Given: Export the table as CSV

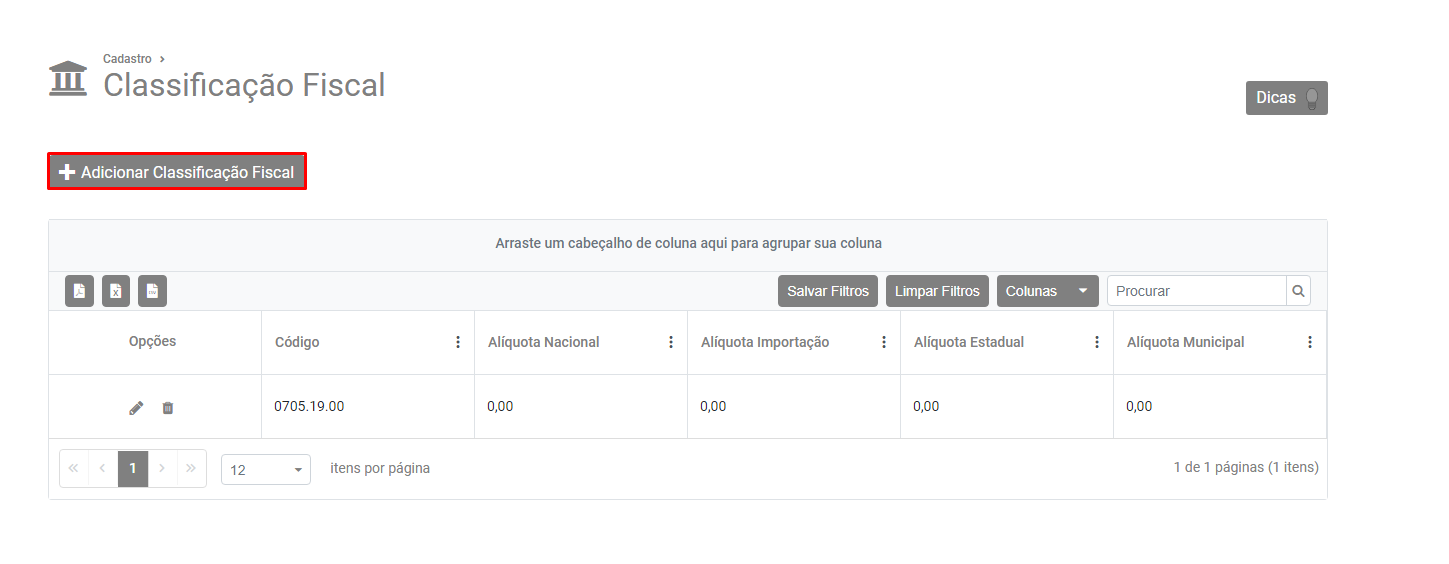Looking at the screenshot, I should coord(152,291).
